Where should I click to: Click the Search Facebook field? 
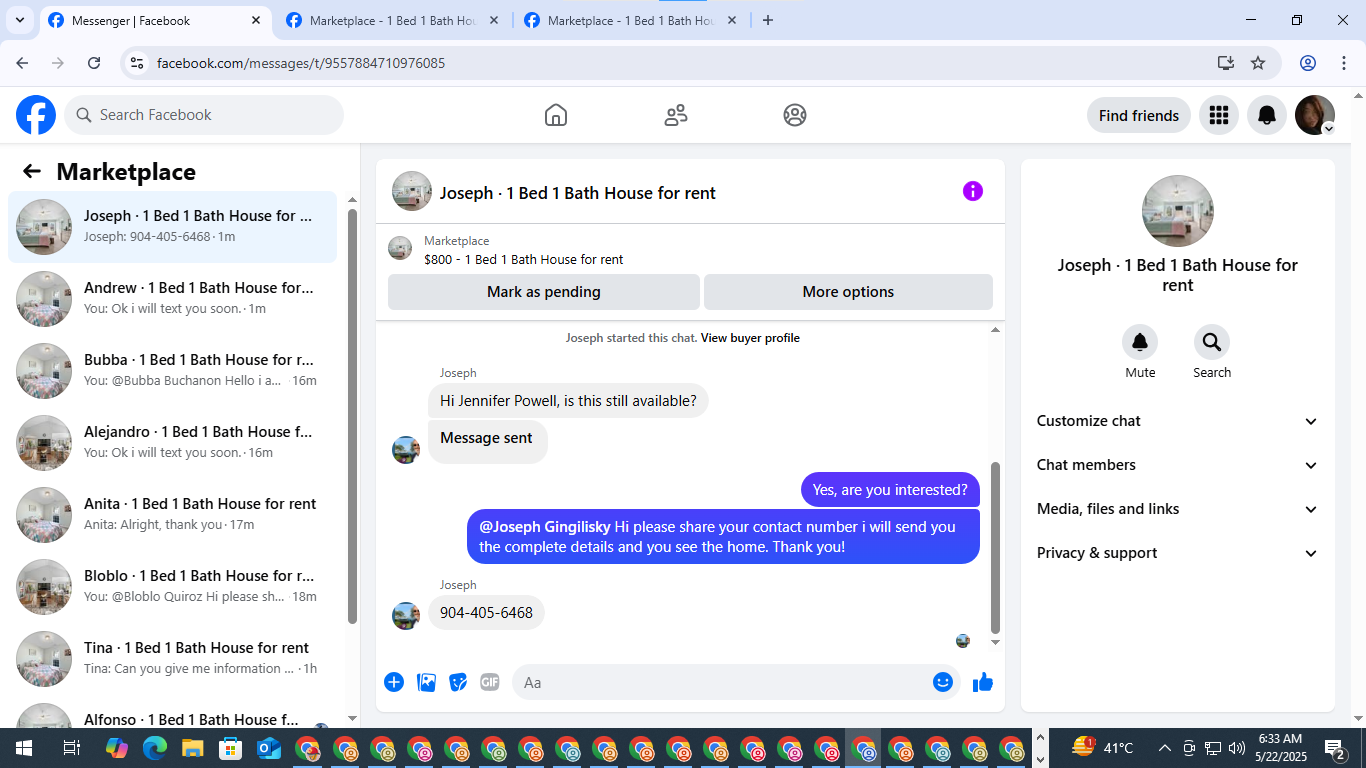pos(204,115)
